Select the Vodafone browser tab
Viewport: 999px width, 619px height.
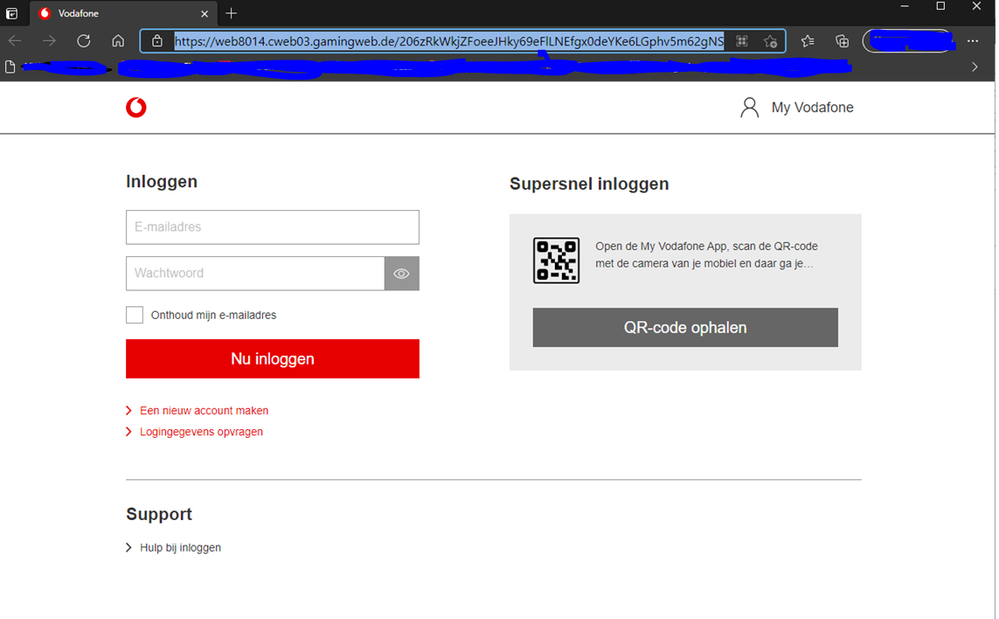pos(124,13)
